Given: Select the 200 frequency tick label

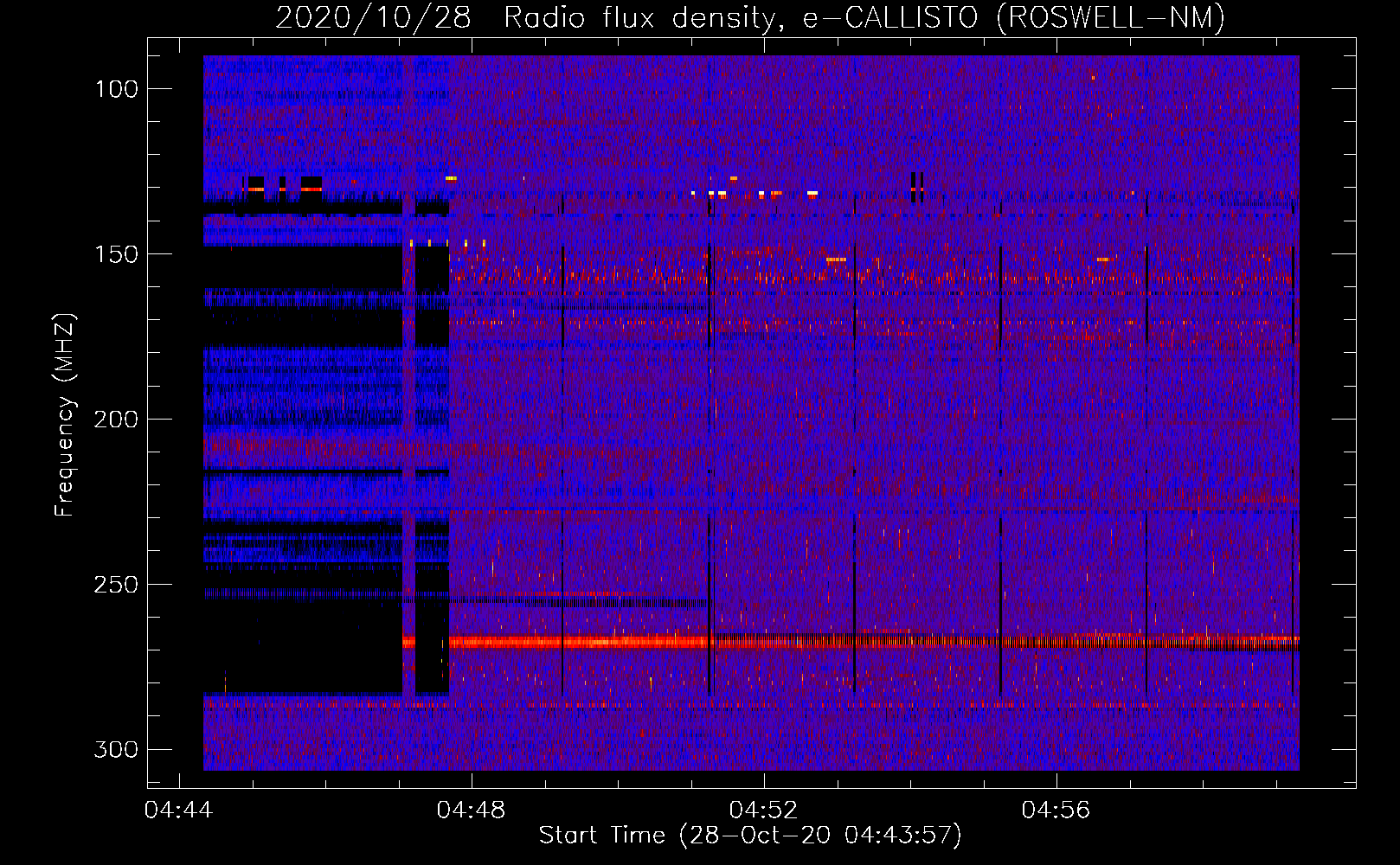Looking at the screenshot, I should [x=117, y=420].
